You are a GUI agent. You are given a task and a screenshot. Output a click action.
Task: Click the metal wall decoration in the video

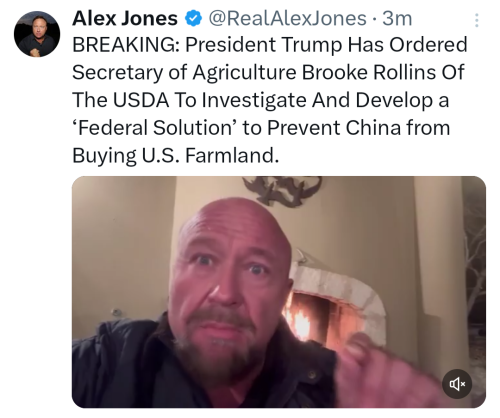pos(283,189)
